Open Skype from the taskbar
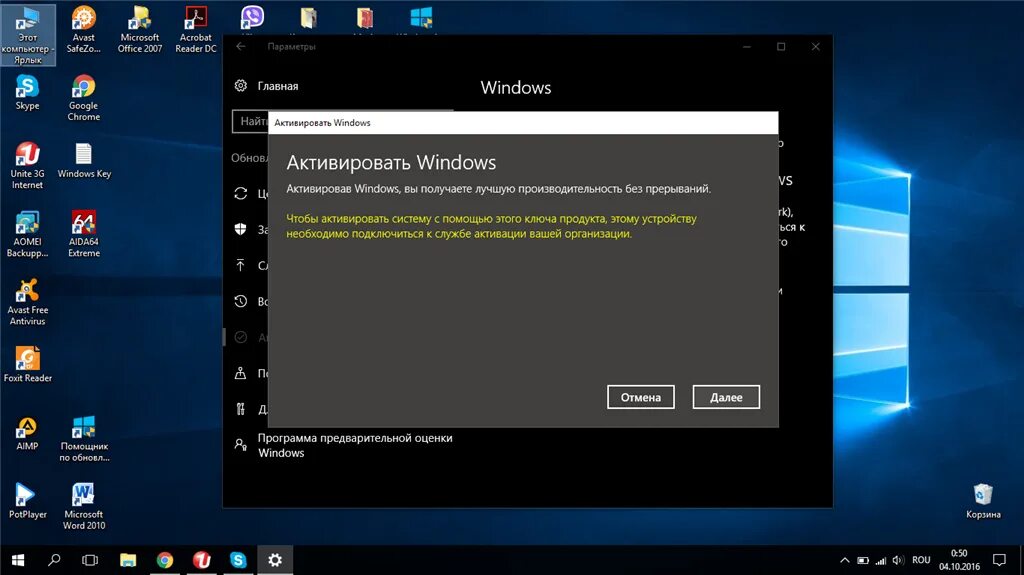This screenshot has height=575, width=1024. (x=238, y=560)
